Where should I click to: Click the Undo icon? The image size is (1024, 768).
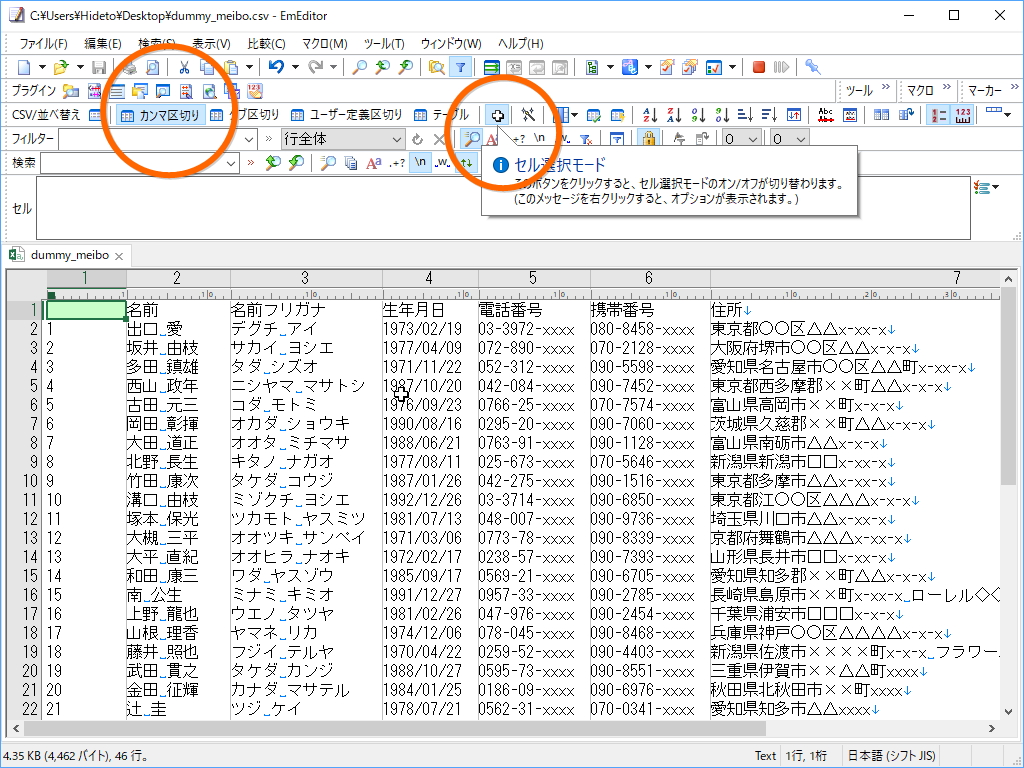[276, 66]
